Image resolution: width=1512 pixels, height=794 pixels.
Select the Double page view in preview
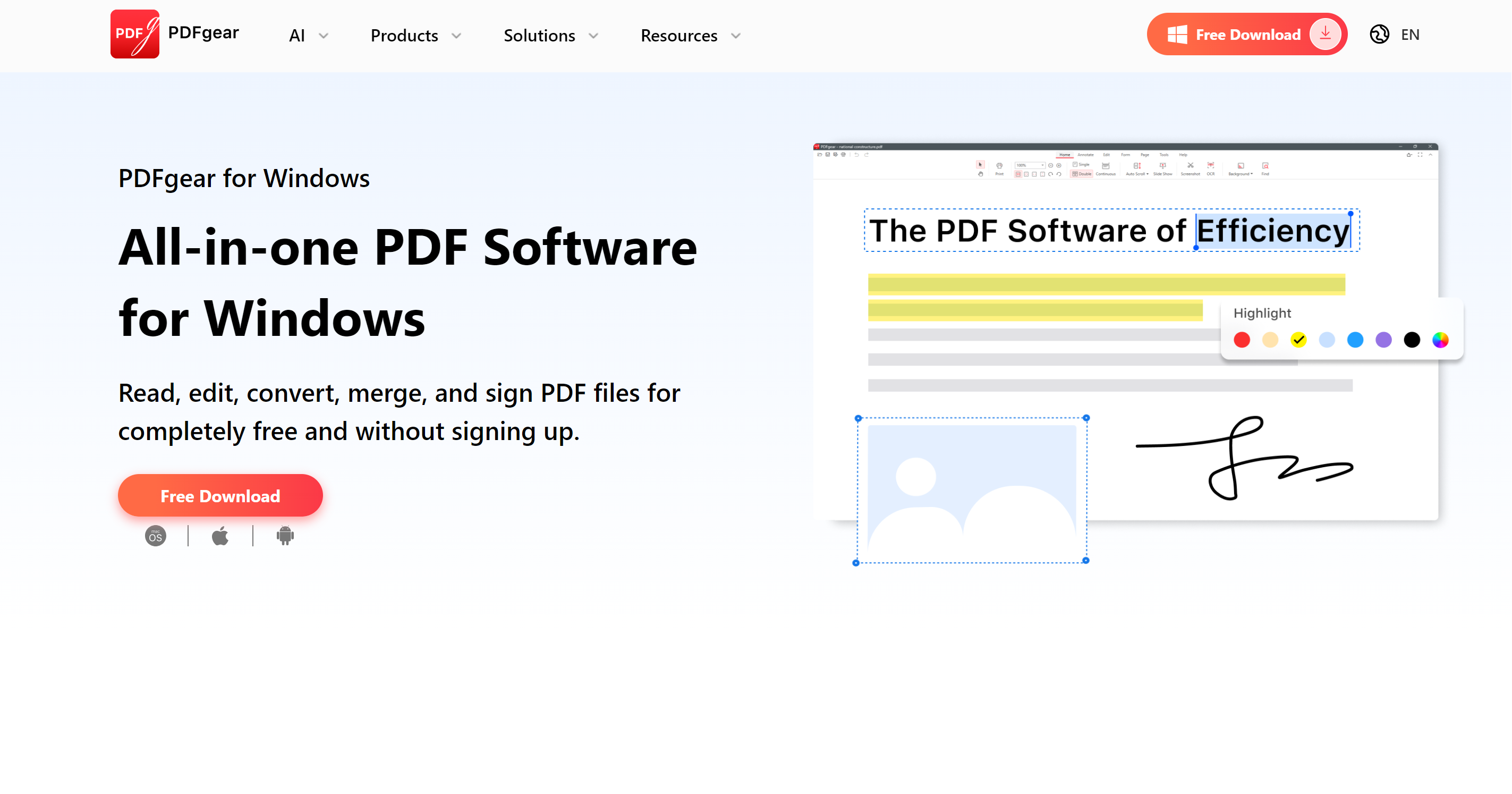click(1082, 174)
